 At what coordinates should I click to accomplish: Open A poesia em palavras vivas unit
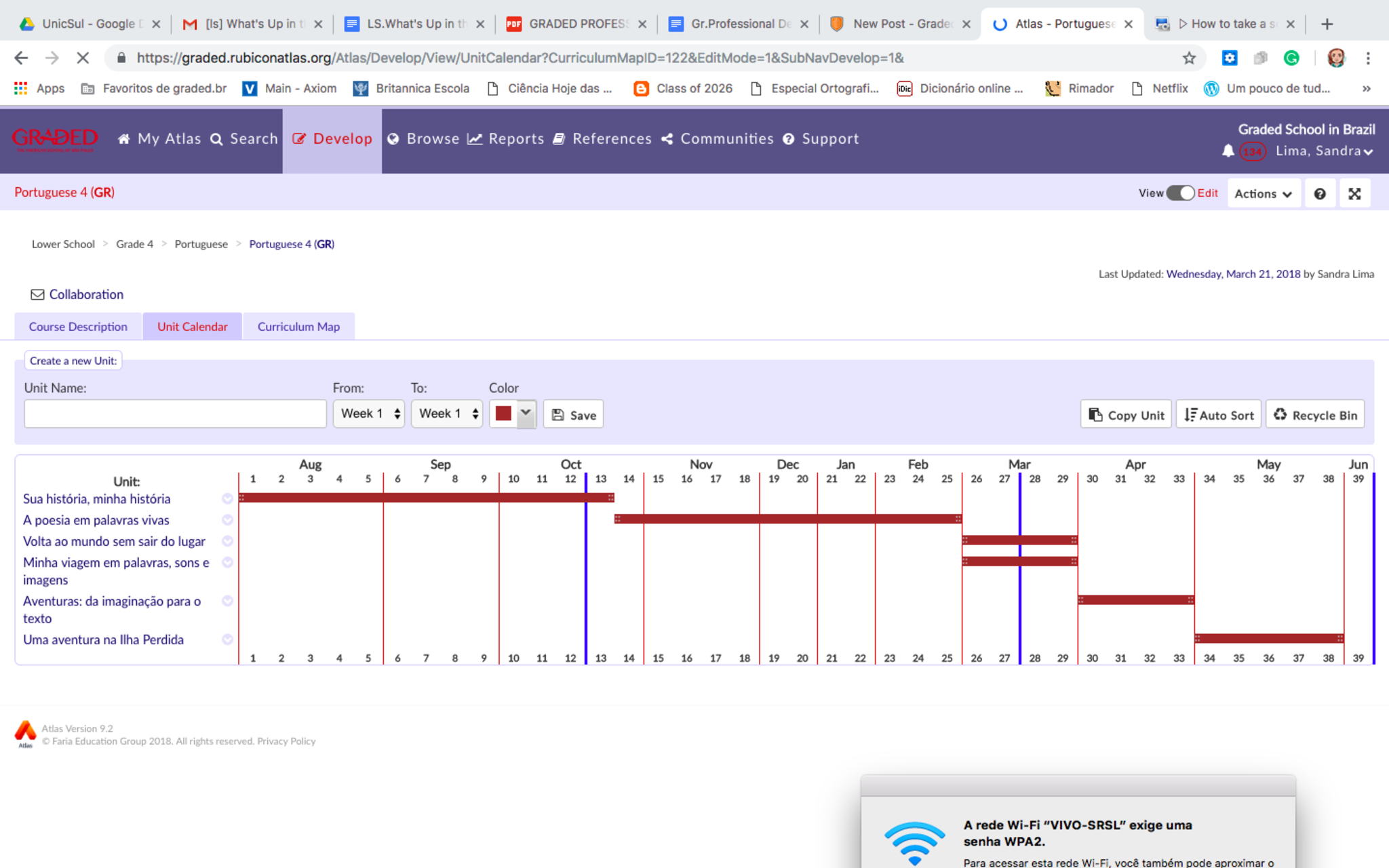tap(96, 520)
